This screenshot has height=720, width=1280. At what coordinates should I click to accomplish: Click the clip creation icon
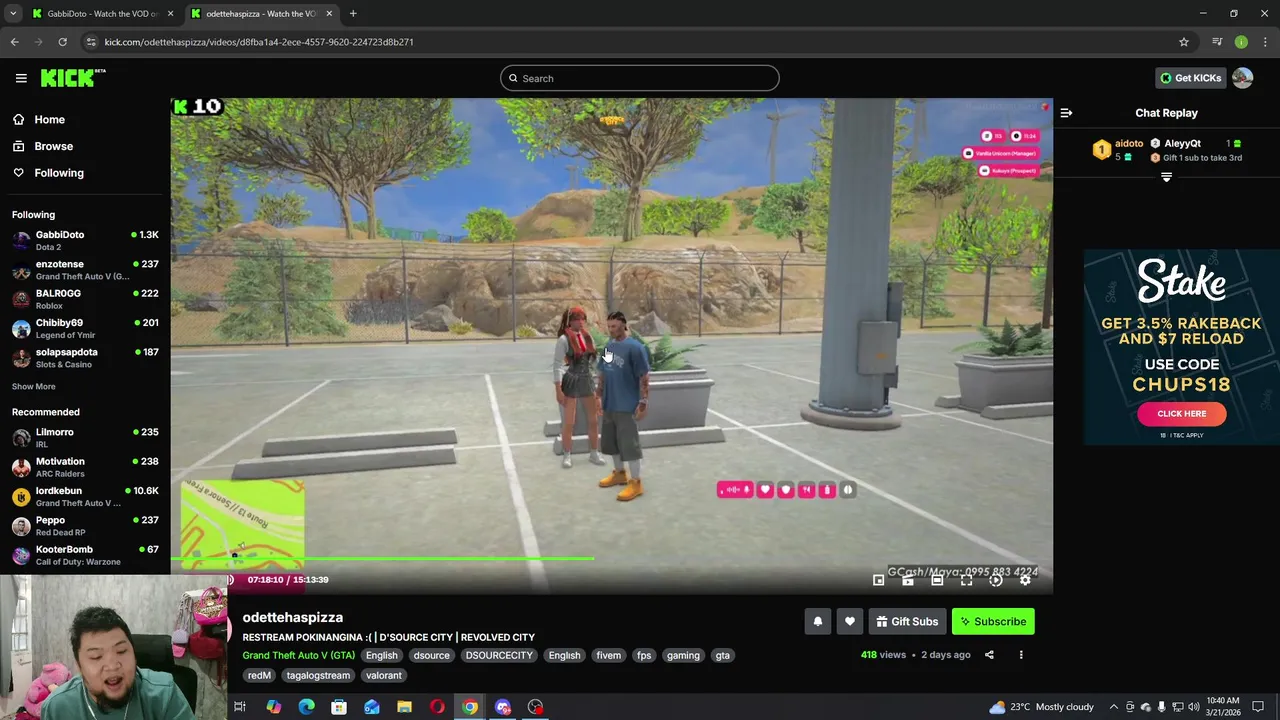pos(908,580)
